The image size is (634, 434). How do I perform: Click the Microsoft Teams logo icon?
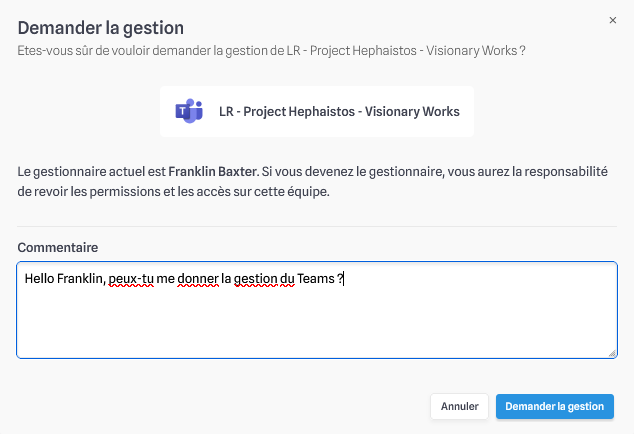[189, 111]
